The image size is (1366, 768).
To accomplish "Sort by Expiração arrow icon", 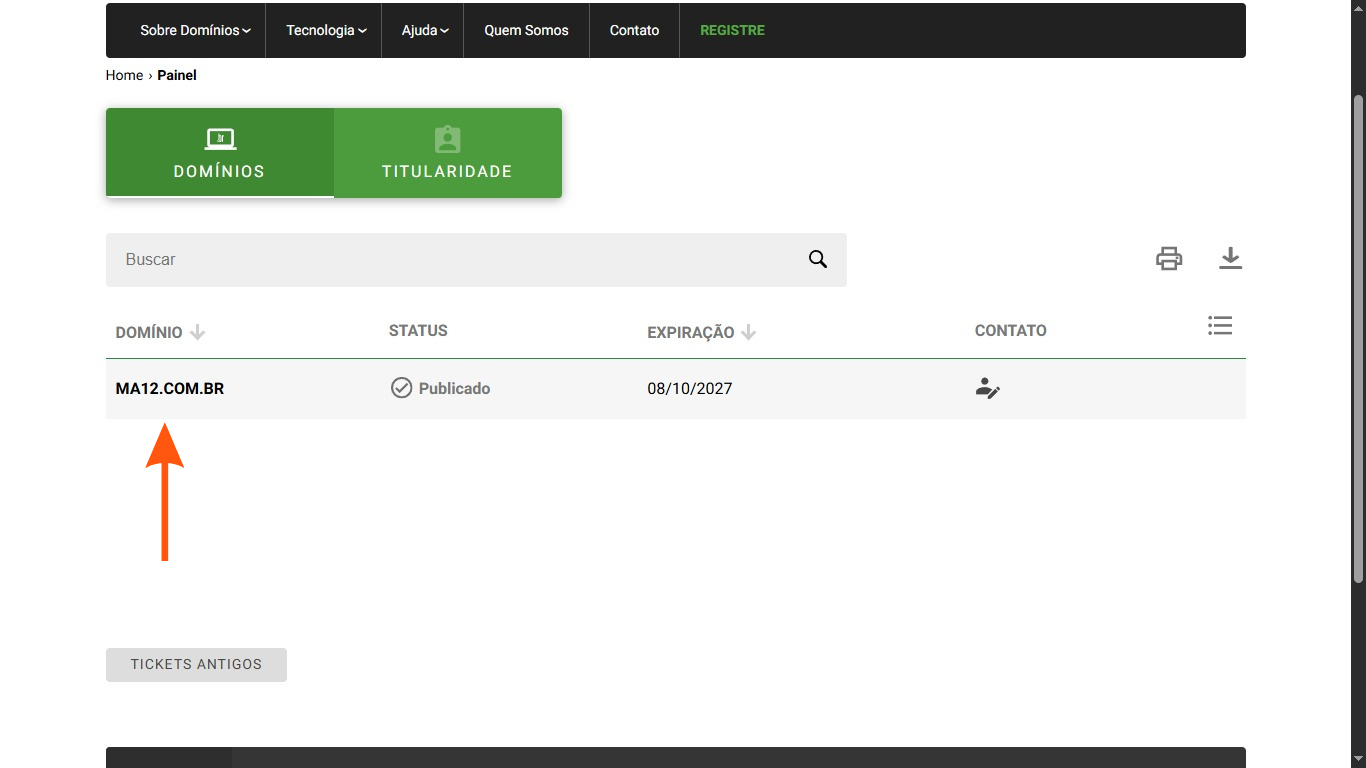I will tap(748, 332).
